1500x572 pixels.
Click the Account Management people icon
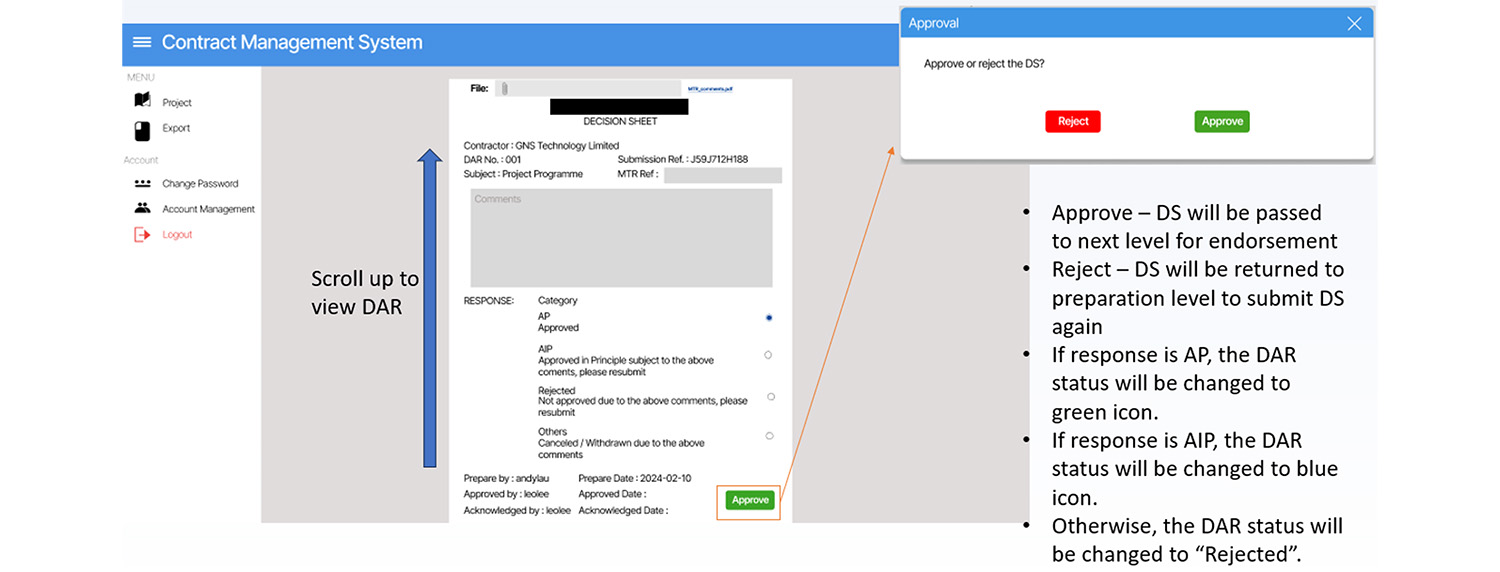point(142,209)
